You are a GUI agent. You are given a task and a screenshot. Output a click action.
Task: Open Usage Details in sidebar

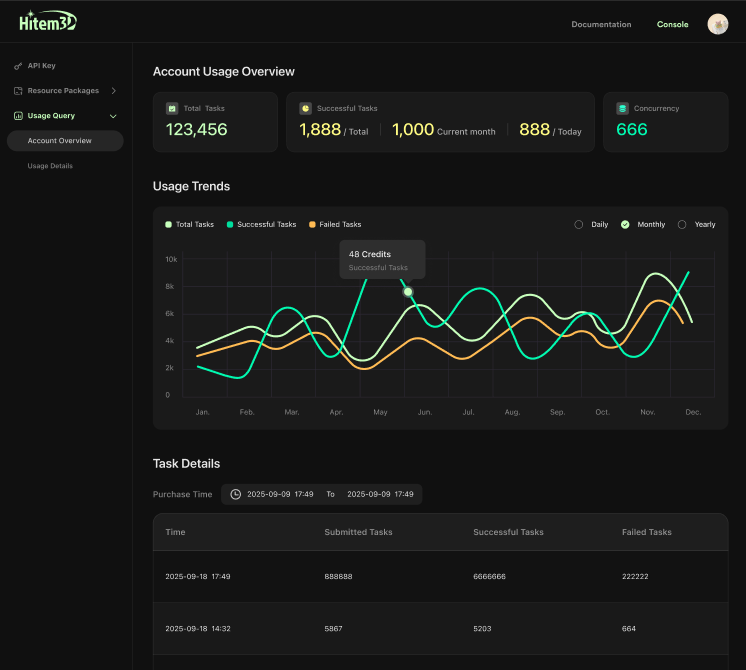click(50, 166)
